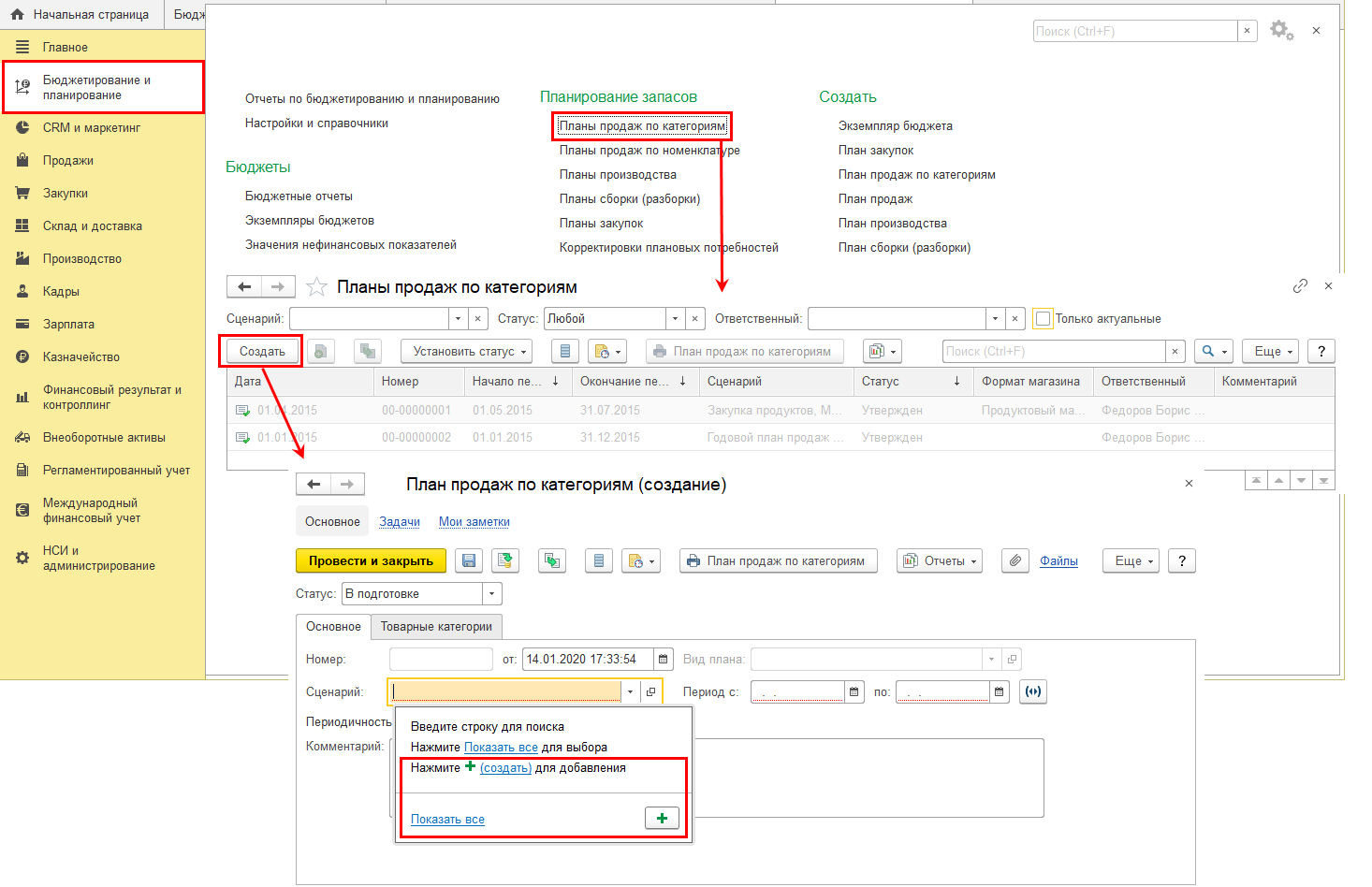This screenshot has width=1372, height=887.
Task: Switch to Задачи tab in creation form
Action: (x=400, y=521)
